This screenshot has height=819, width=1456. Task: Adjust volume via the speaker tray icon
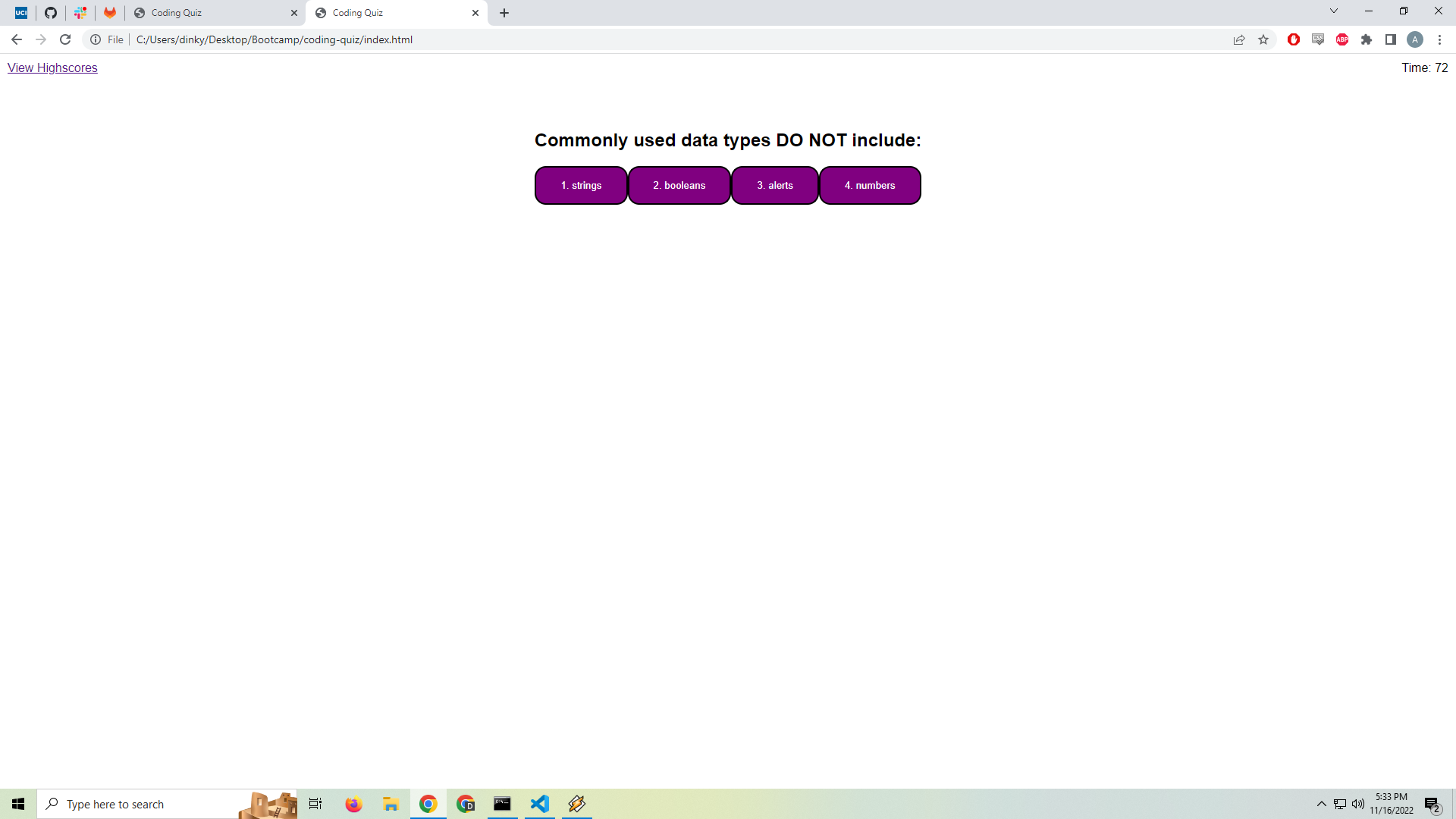click(1358, 804)
